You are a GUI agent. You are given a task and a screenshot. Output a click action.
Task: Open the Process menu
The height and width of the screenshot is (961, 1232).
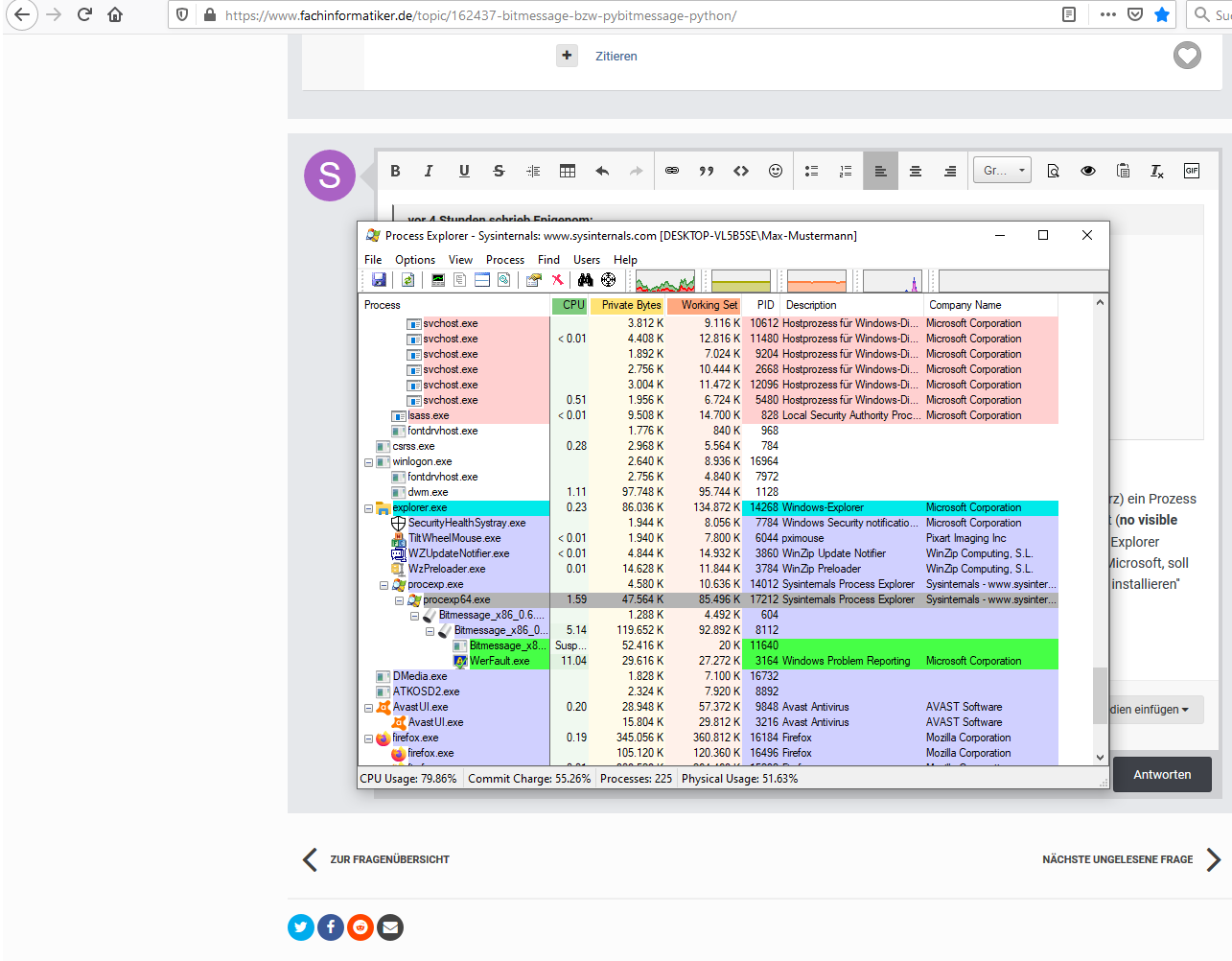pyautogui.click(x=505, y=260)
